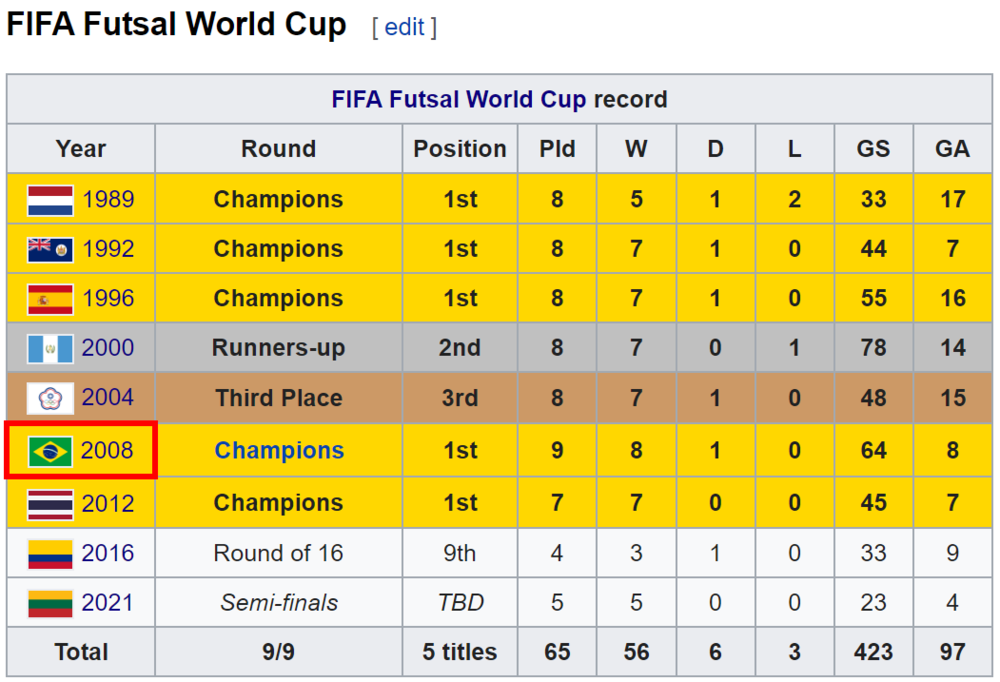Open the 2012 tournament link

108,503
